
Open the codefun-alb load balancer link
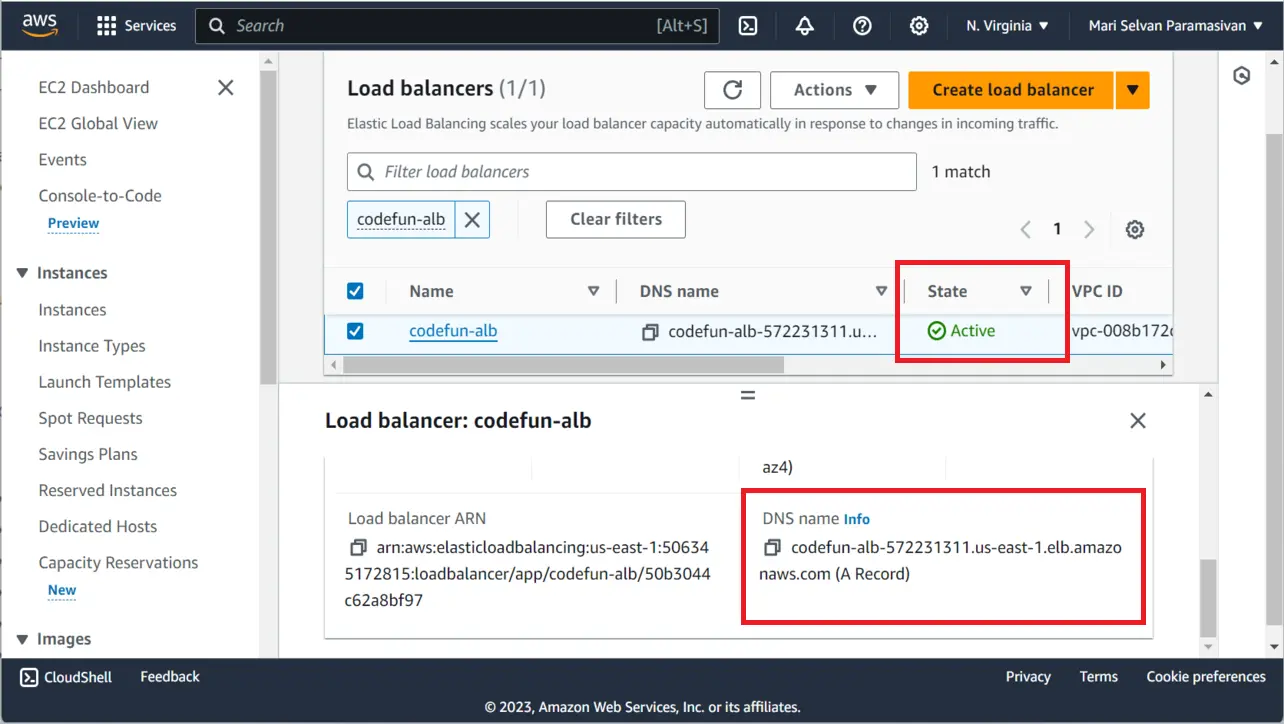(x=453, y=331)
